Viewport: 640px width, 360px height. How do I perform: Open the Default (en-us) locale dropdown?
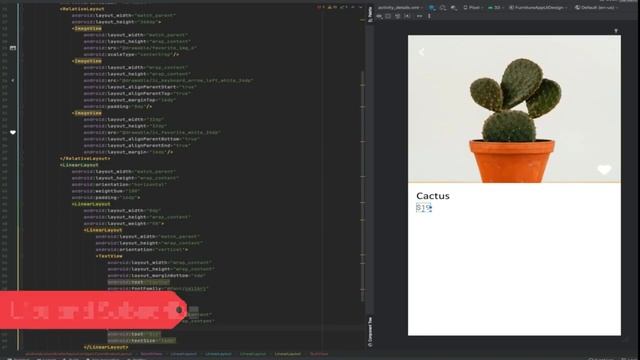[596, 8]
